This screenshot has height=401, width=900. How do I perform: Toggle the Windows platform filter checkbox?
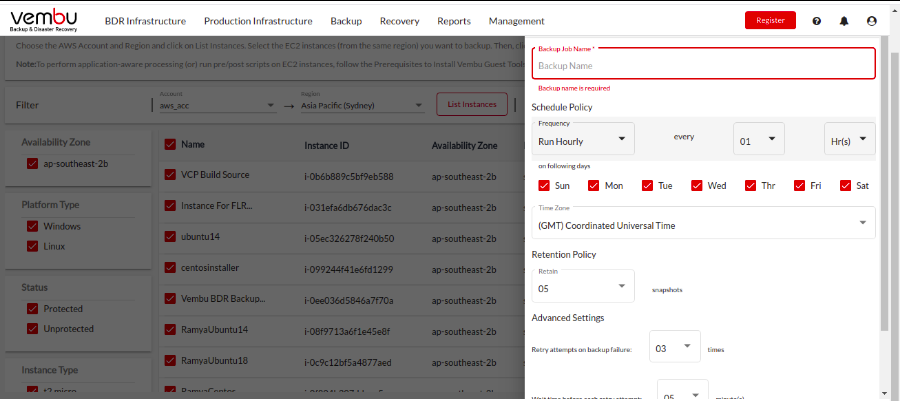pyautogui.click(x=33, y=226)
